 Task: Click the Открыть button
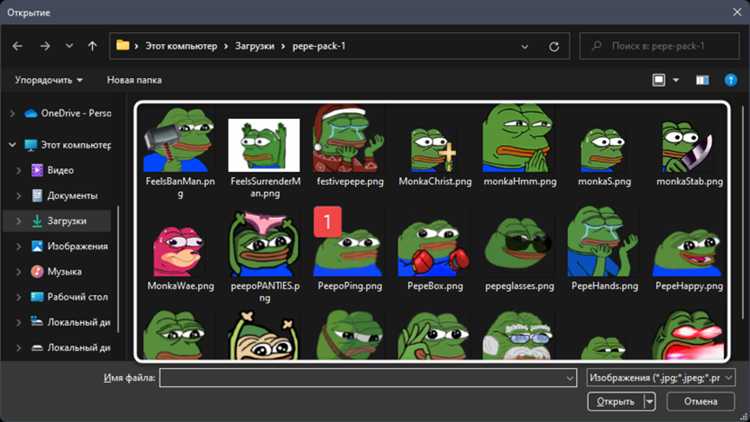[616, 401]
